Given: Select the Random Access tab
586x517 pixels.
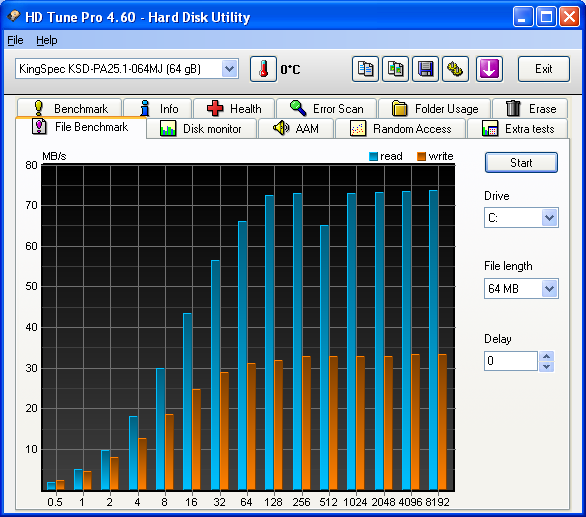Looking at the screenshot, I should (x=400, y=129).
